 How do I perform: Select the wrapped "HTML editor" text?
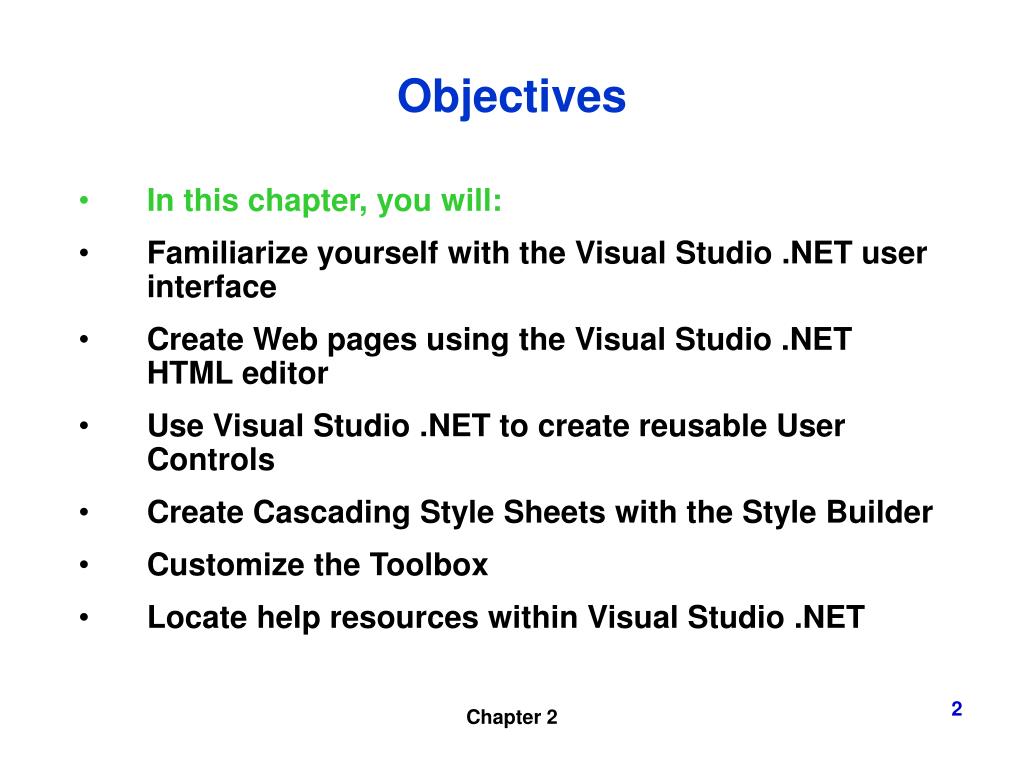(x=237, y=374)
